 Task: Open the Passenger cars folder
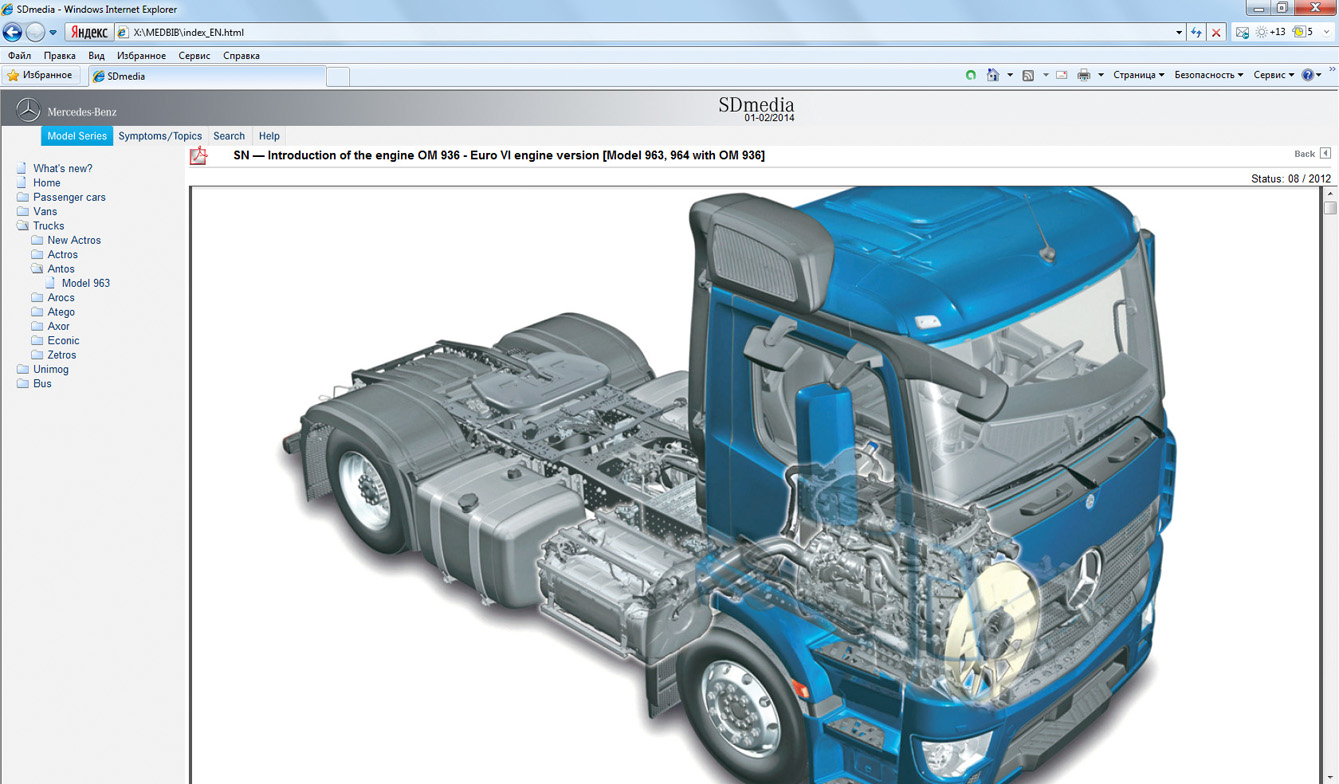(69, 197)
